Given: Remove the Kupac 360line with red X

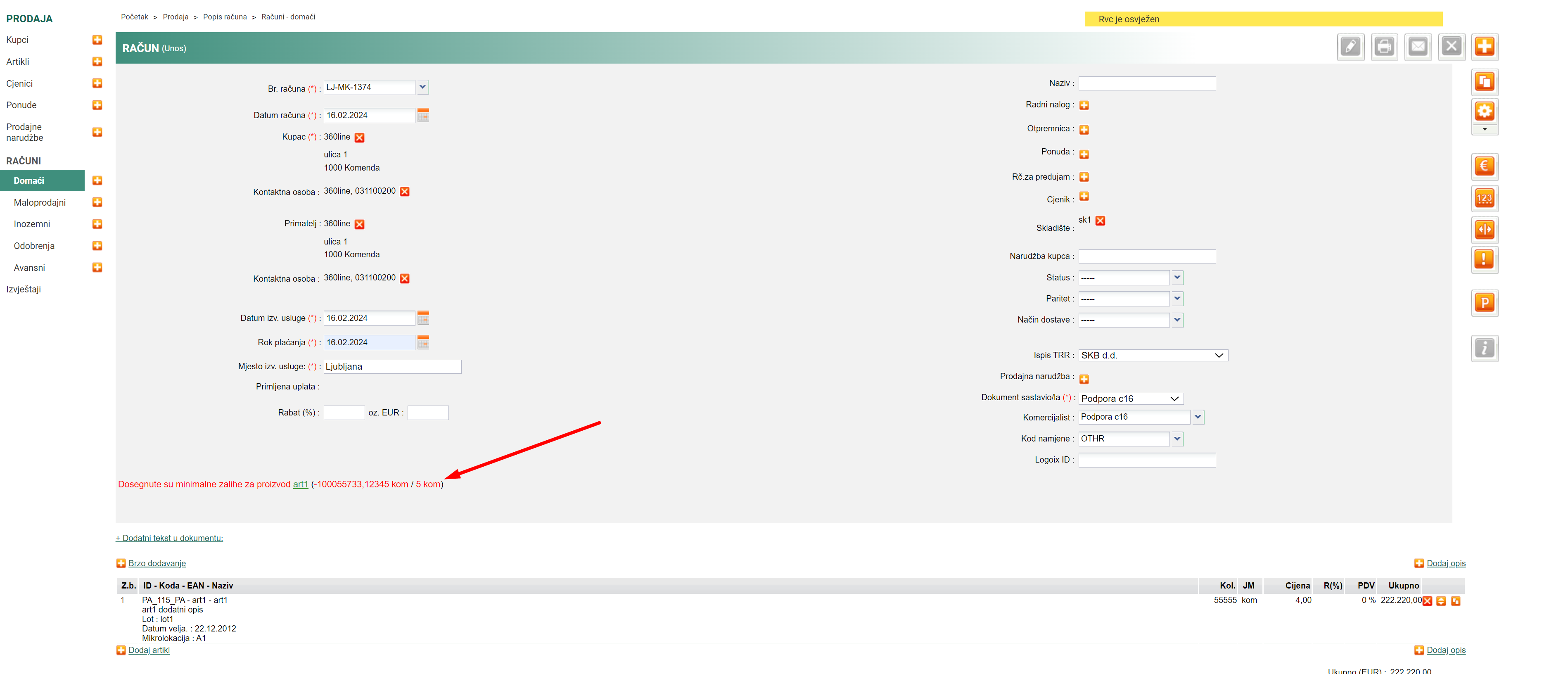Looking at the screenshot, I should click(360, 138).
